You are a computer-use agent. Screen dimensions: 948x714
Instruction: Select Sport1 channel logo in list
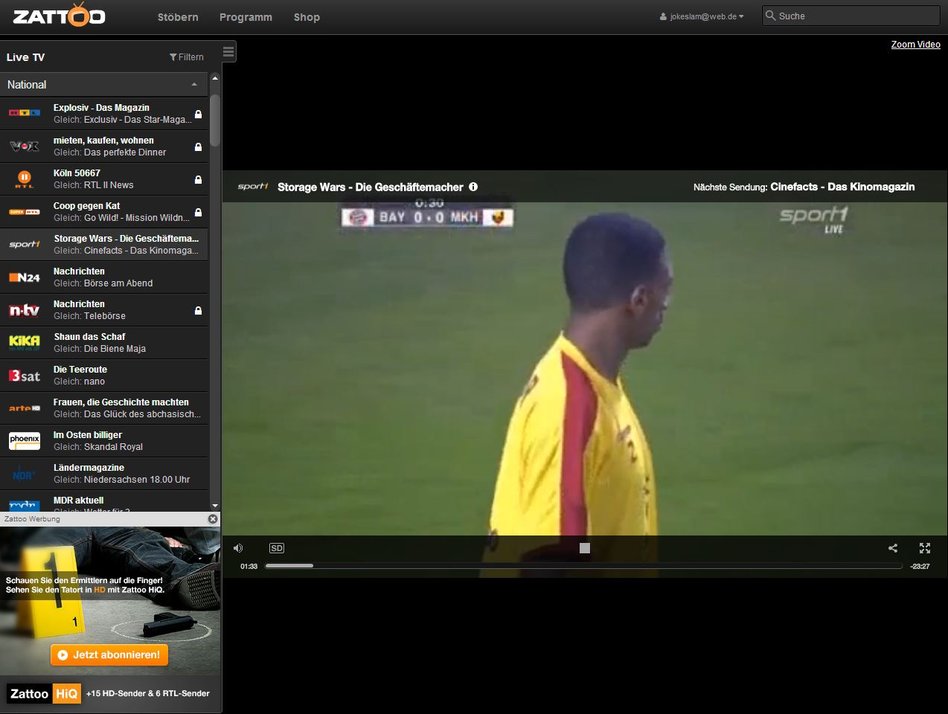click(24, 244)
